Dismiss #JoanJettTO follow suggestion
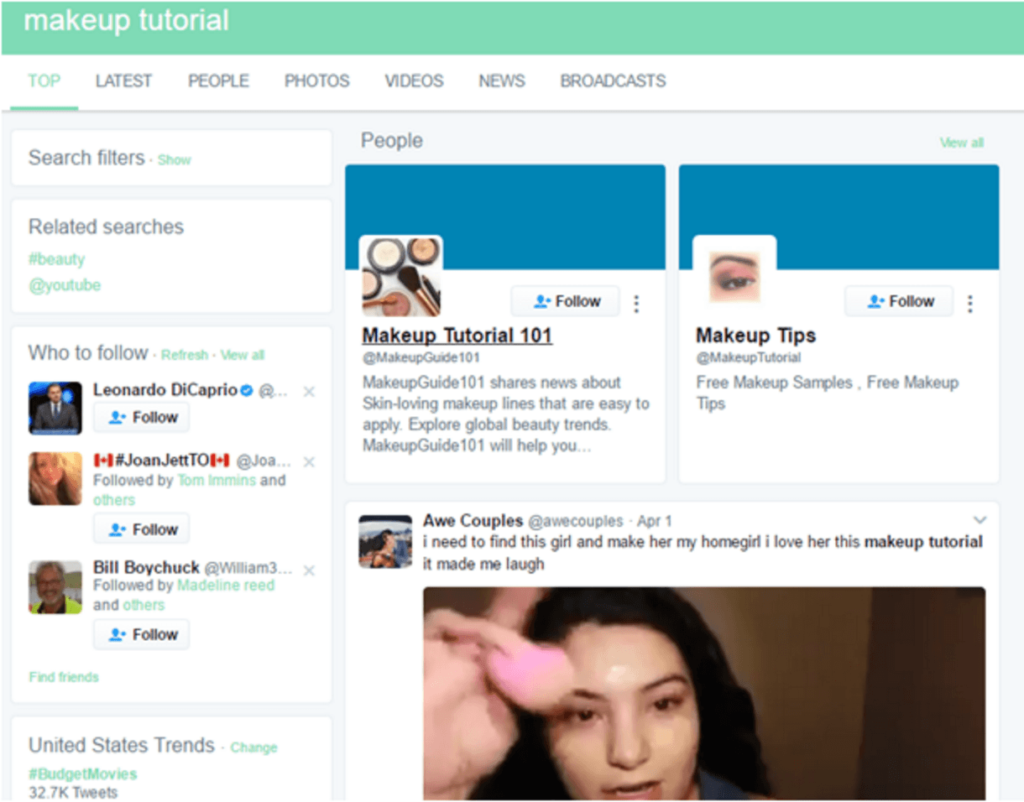The image size is (1024, 802). pyautogui.click(x=309, y=462)
